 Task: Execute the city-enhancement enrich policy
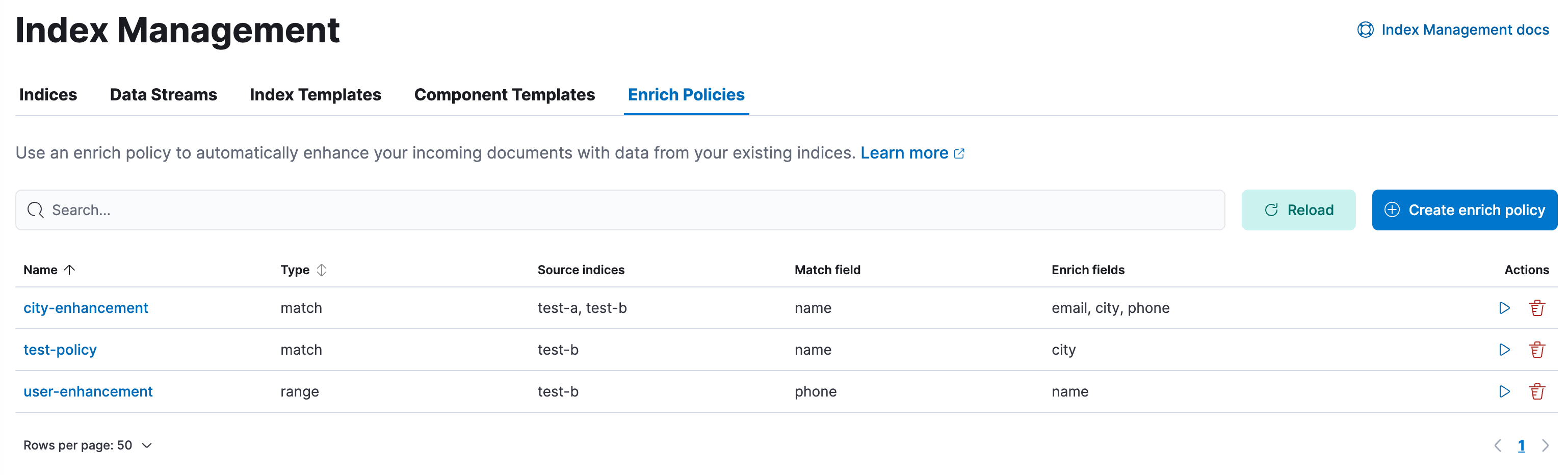tap(1504, 308)
